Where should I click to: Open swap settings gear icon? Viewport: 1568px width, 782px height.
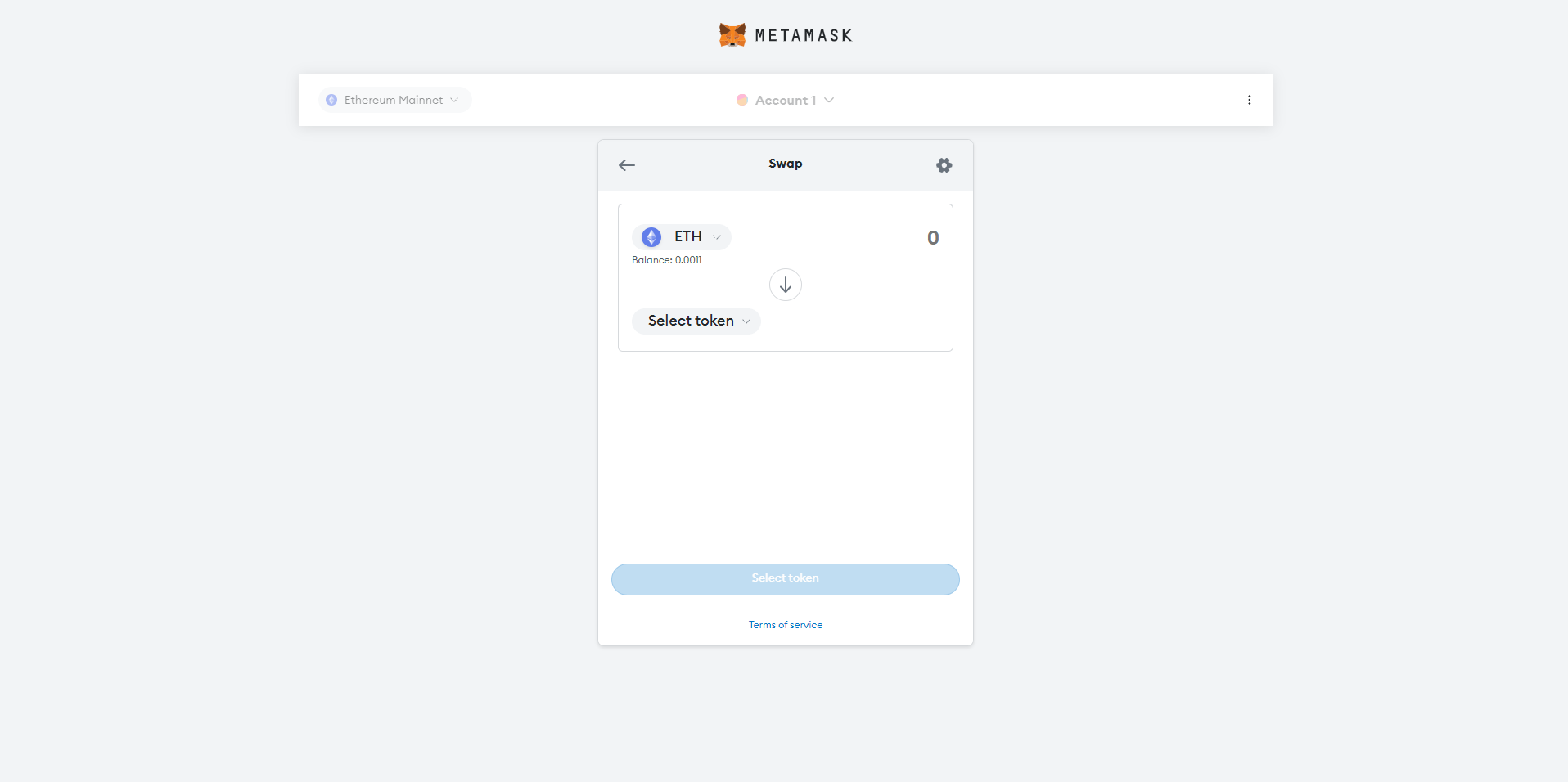tap(944, 165)
